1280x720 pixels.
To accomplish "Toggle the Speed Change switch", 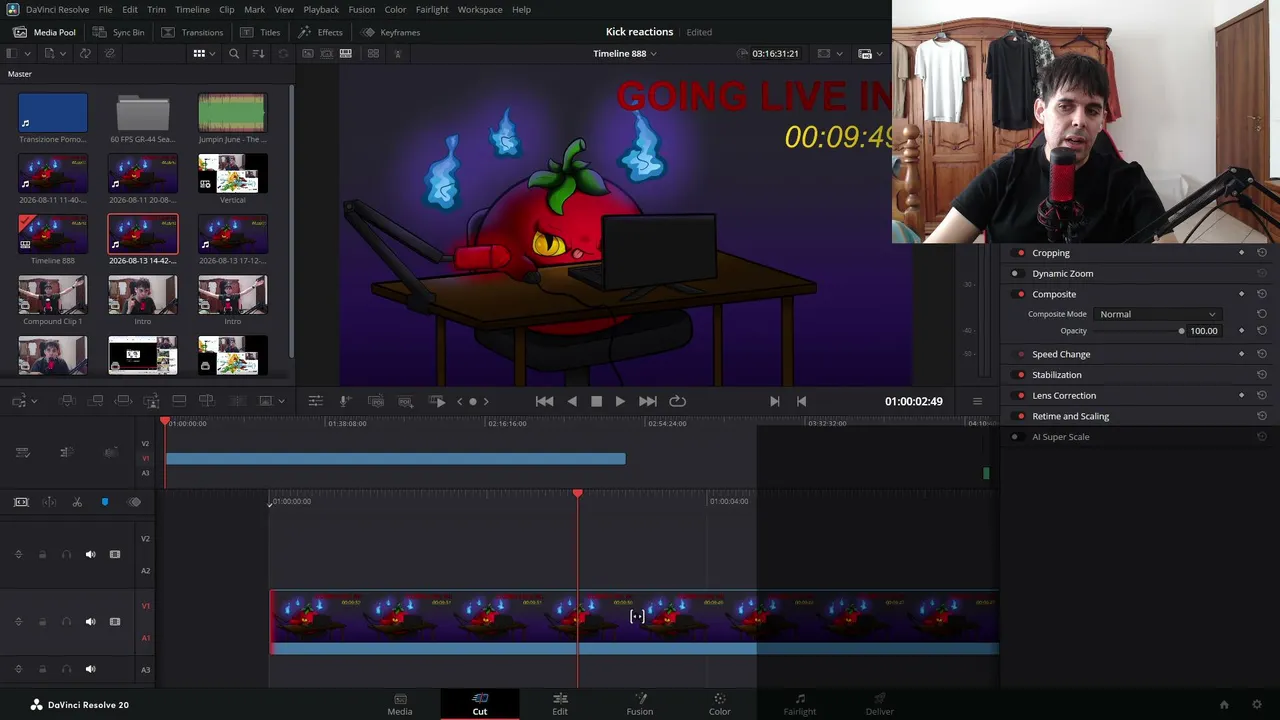I will point(1020,354).
